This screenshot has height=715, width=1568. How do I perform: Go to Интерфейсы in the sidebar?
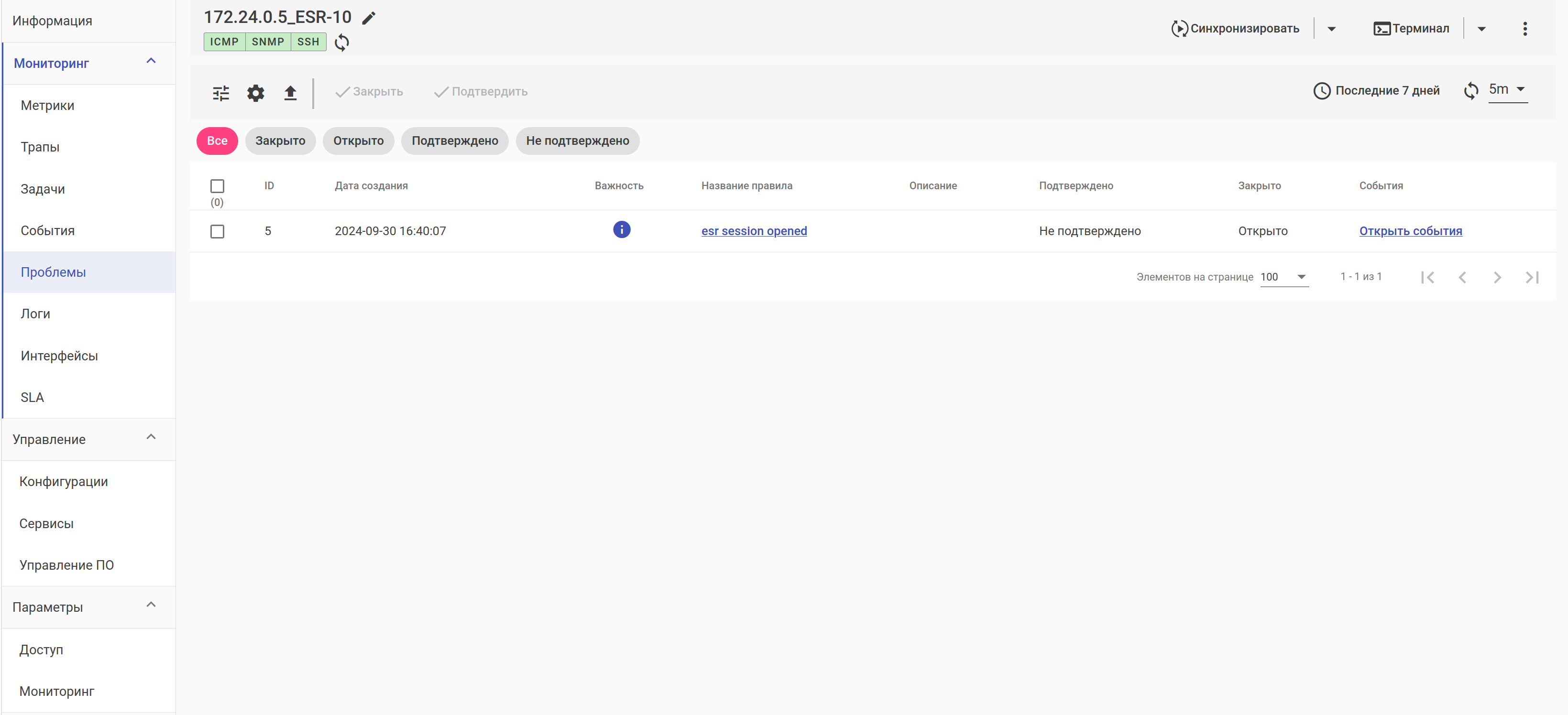pos(59,356)
